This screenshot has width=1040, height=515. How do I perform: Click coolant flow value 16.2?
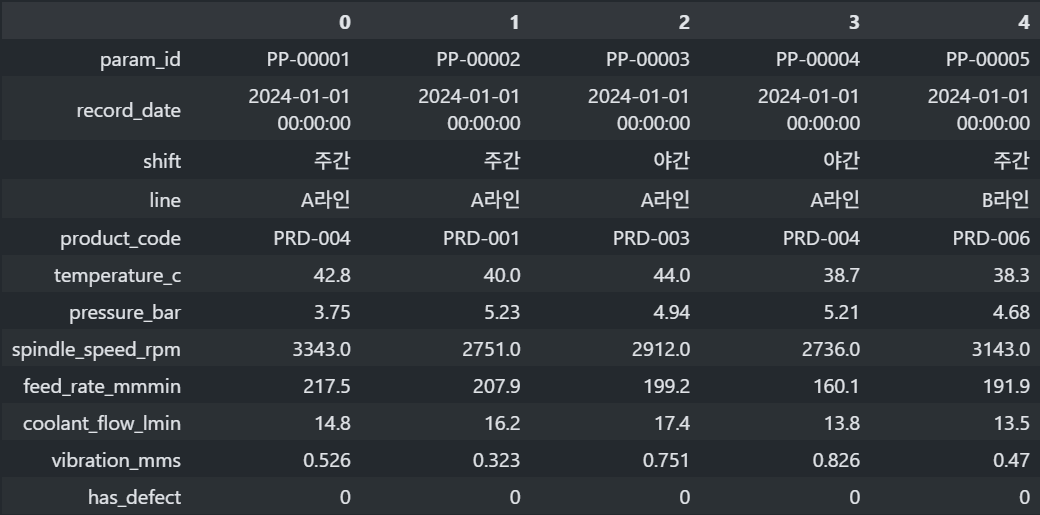[x=502, y=423]
